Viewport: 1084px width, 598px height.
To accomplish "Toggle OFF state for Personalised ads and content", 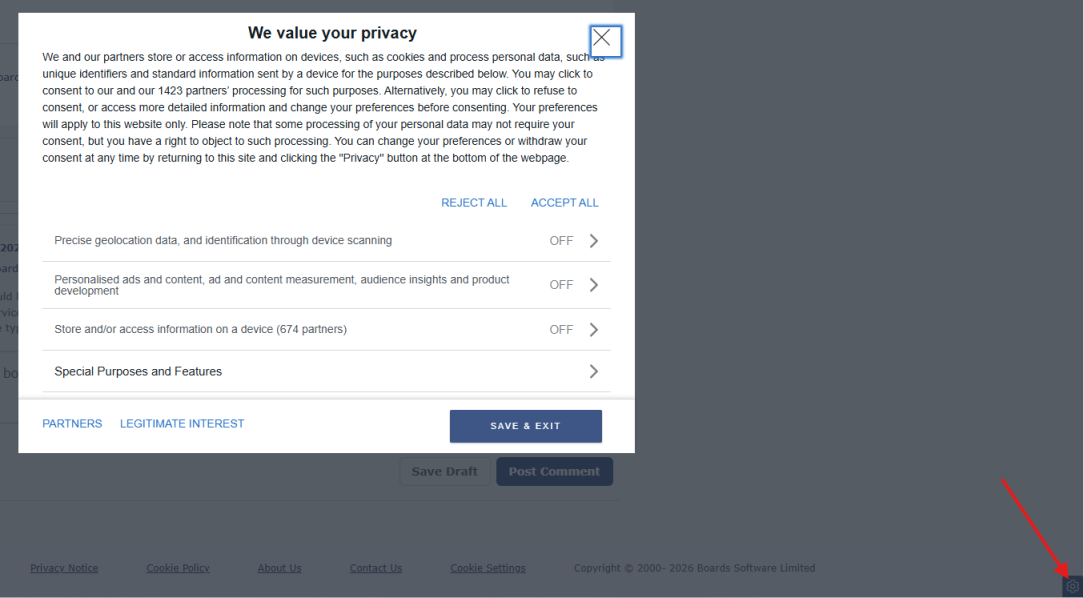I will [561, 285].
